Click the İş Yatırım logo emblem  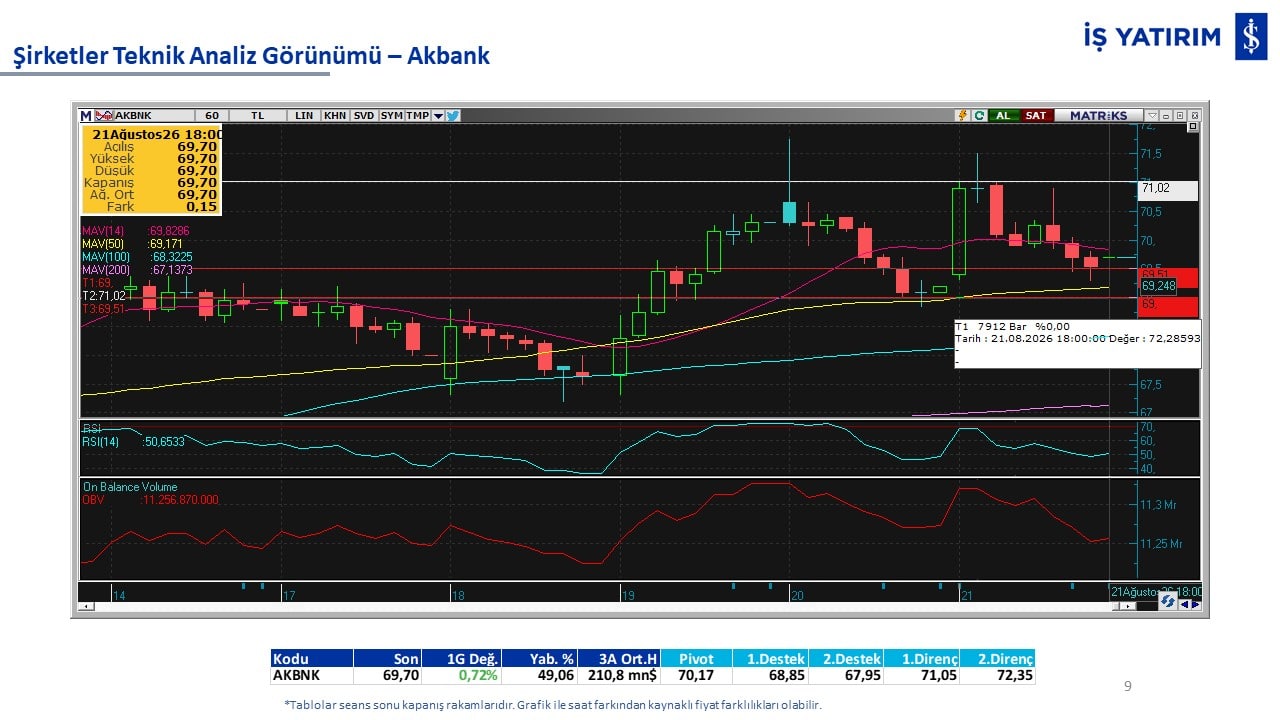(x=1251, y=37)
